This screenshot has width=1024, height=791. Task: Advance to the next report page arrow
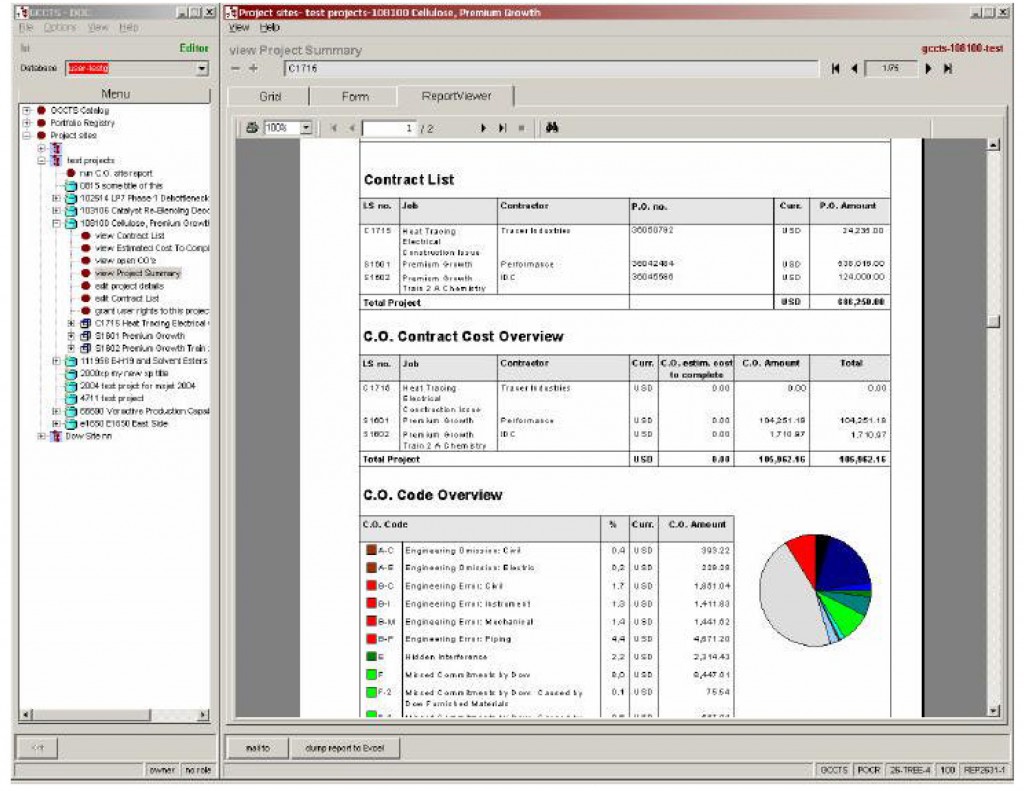point(482,126)
